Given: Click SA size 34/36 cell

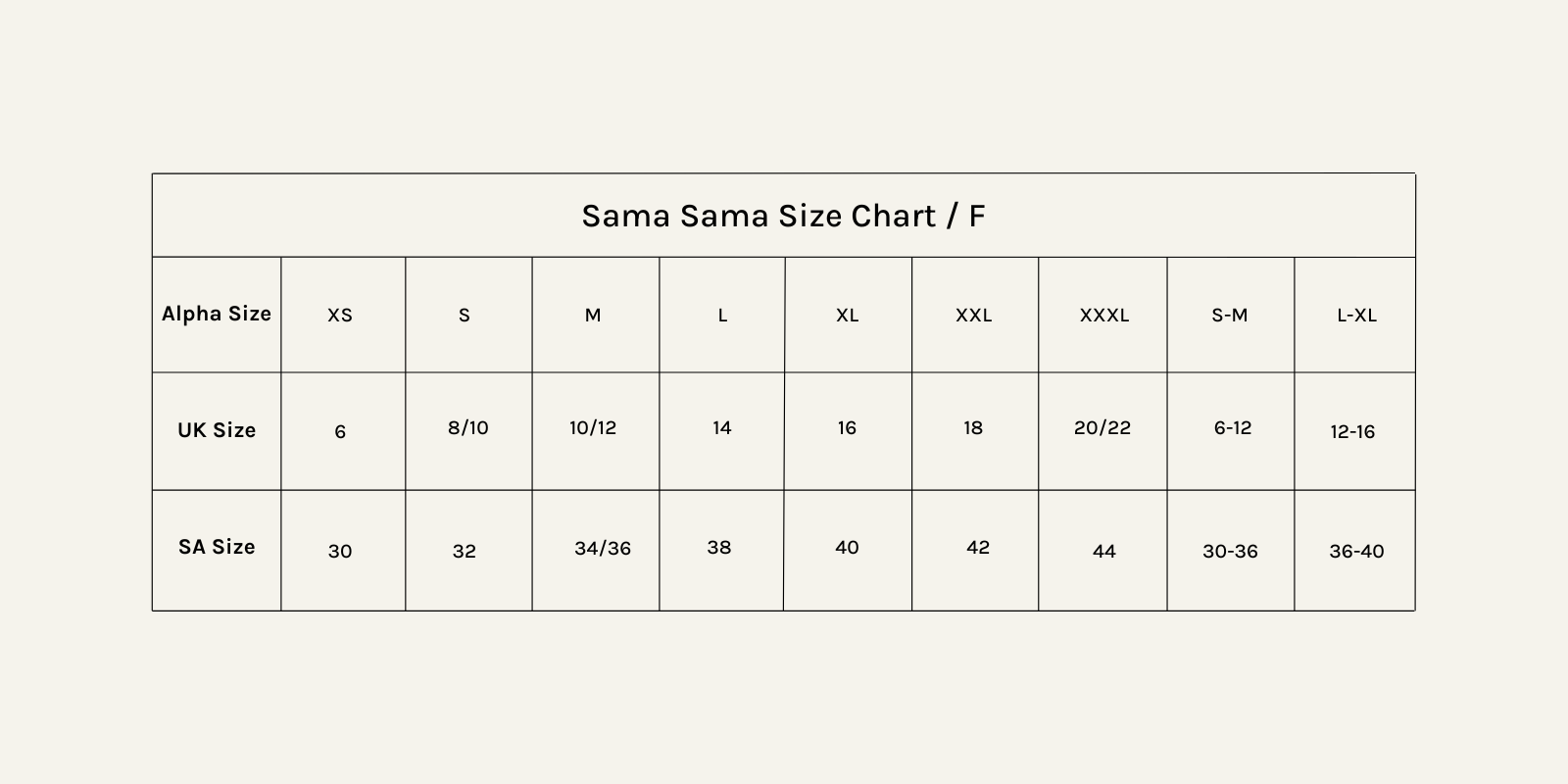Looking at the screenshot, I should (603, 549).
